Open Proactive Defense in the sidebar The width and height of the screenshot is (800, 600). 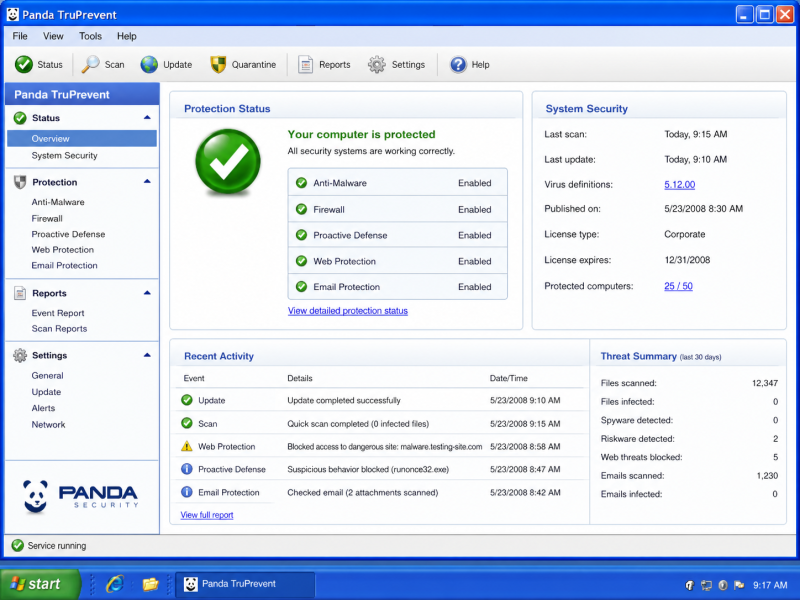68,234
